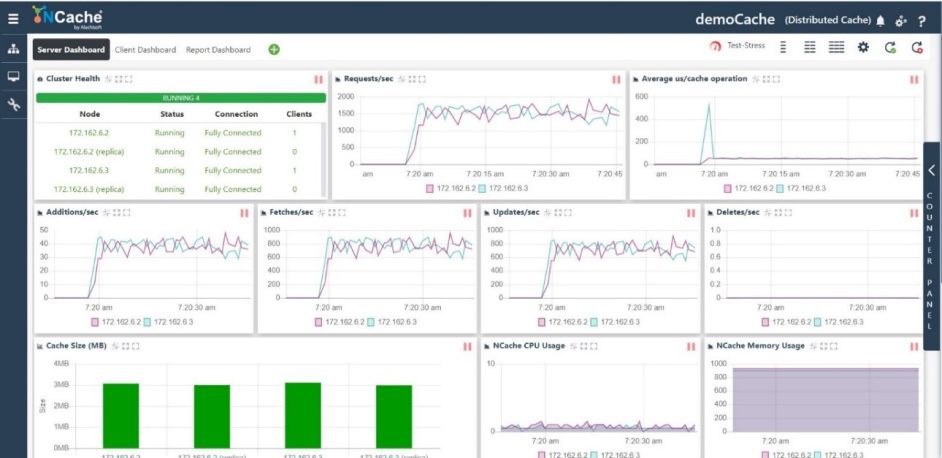Pause the NCache Memory Usage chart

coord(914,346)
